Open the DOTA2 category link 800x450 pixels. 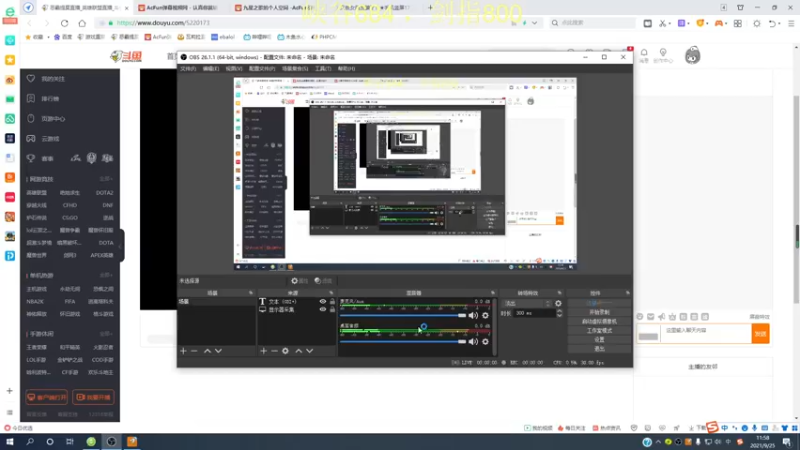point(104,193)
